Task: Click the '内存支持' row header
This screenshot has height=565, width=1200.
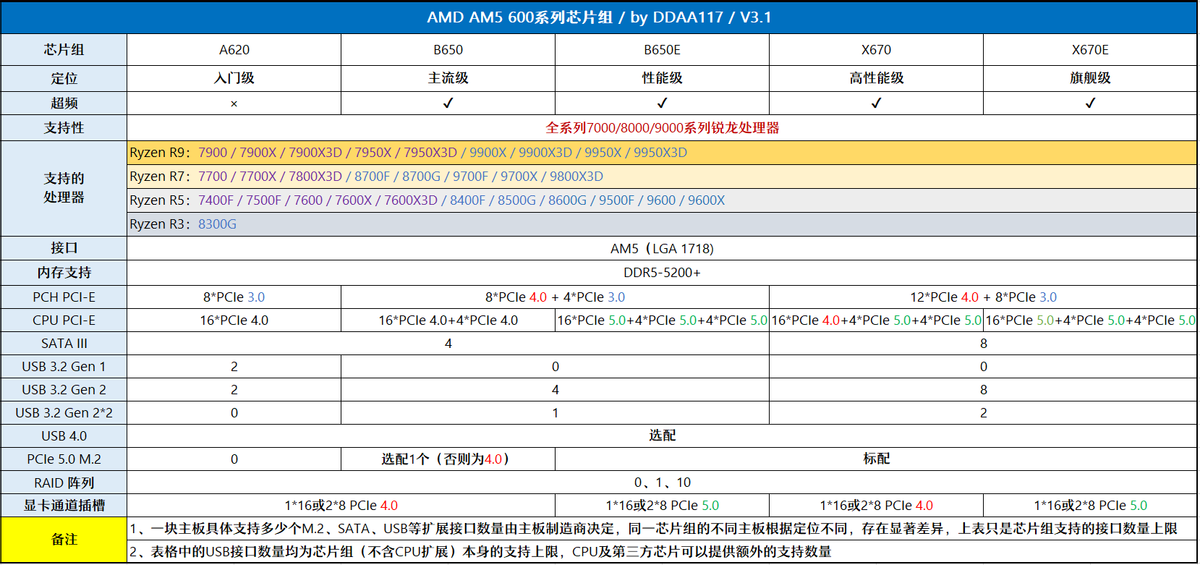Action: point(63,272)
